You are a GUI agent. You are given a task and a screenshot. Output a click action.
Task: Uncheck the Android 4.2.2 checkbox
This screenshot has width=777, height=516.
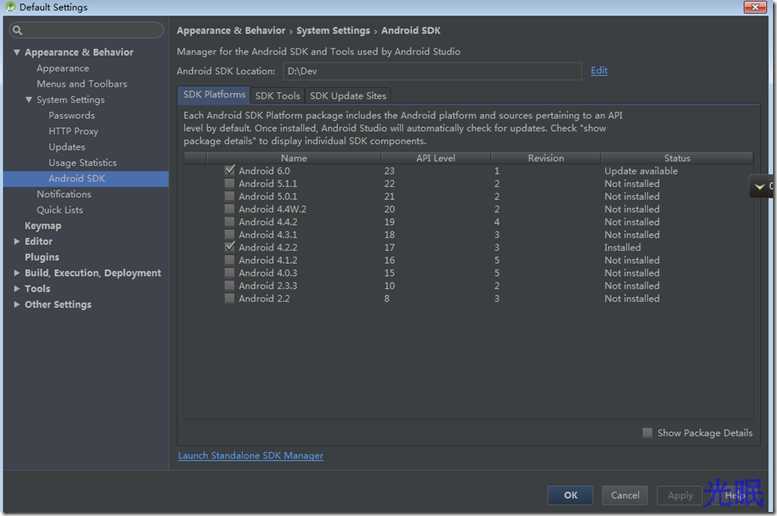pyautogui.click(x=229, y=247)
